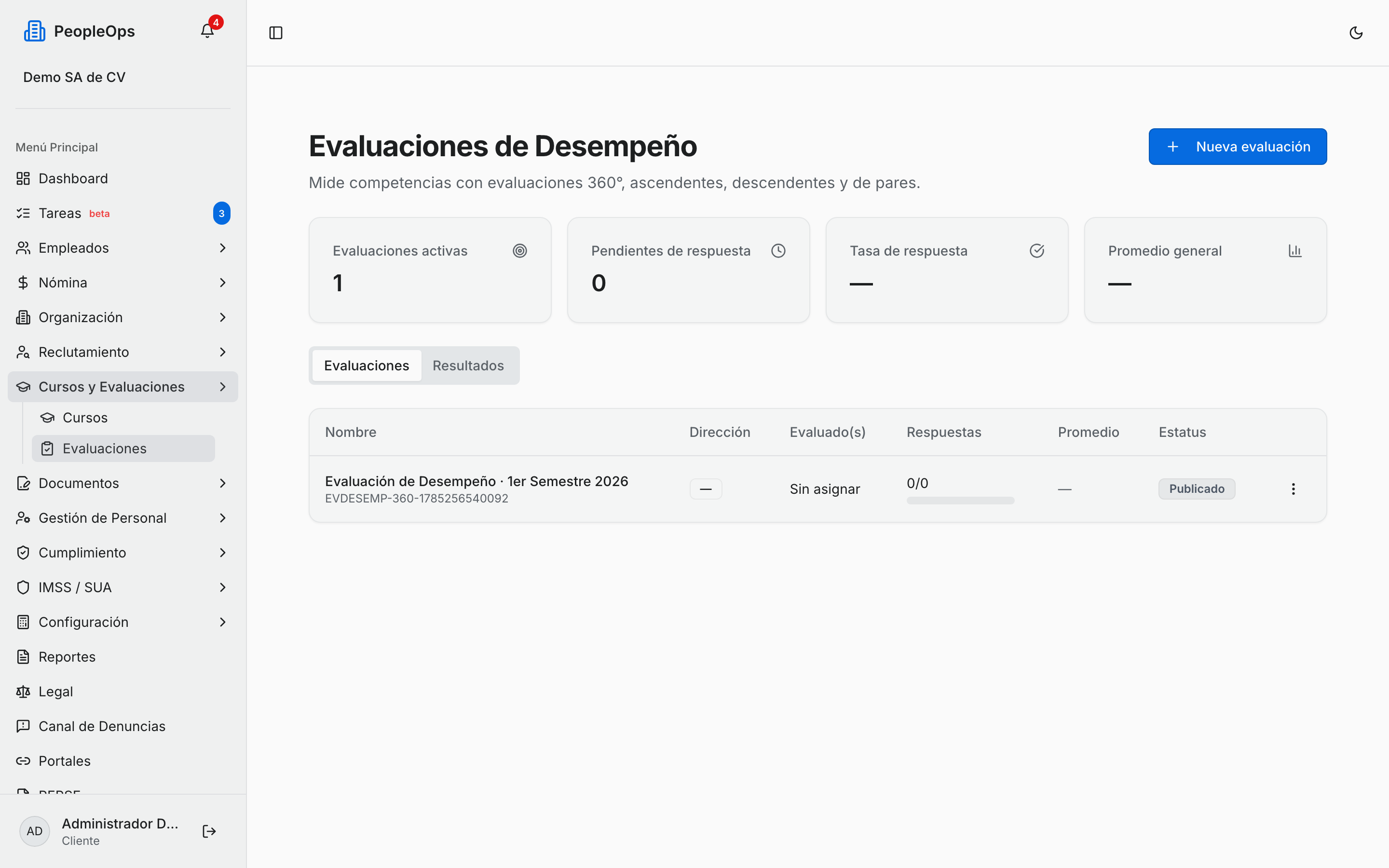Click the Dashboard grid icon
The width and height of the screenshot is (1389, 868).
(23, 178)
